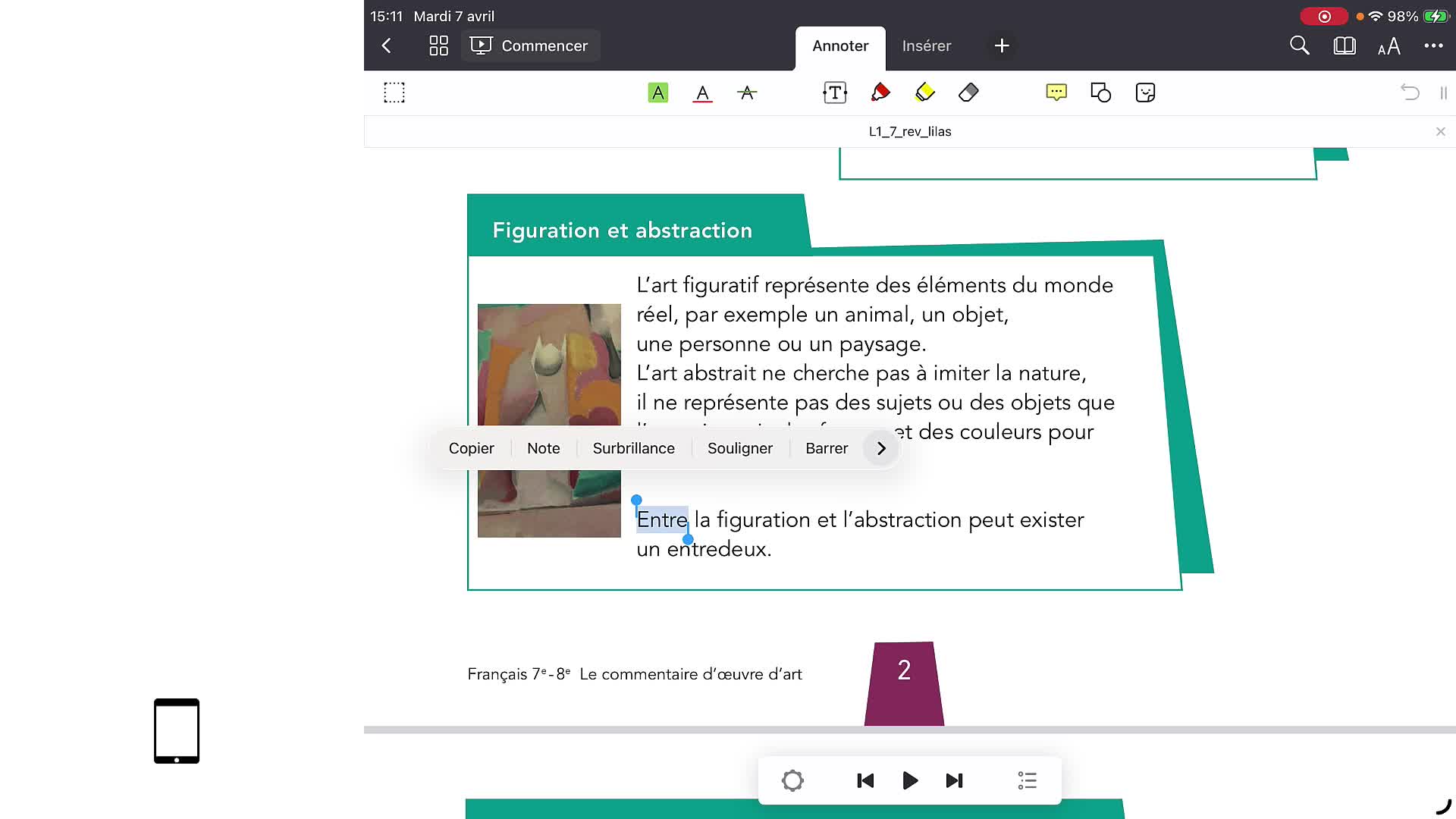This screenshot has height=819, width=1456.
Task: Open the shapes tool
Action: [1100, 93]
